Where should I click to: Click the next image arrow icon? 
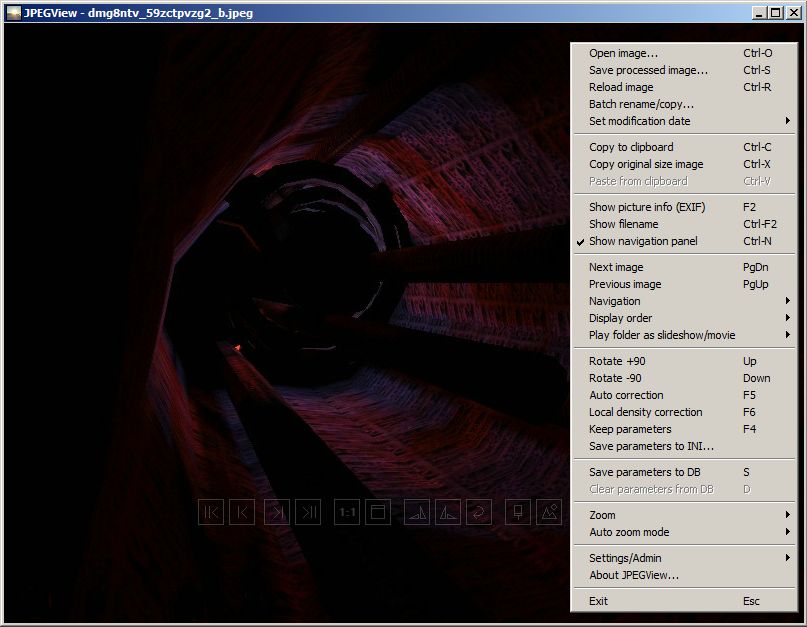point(277,512)
